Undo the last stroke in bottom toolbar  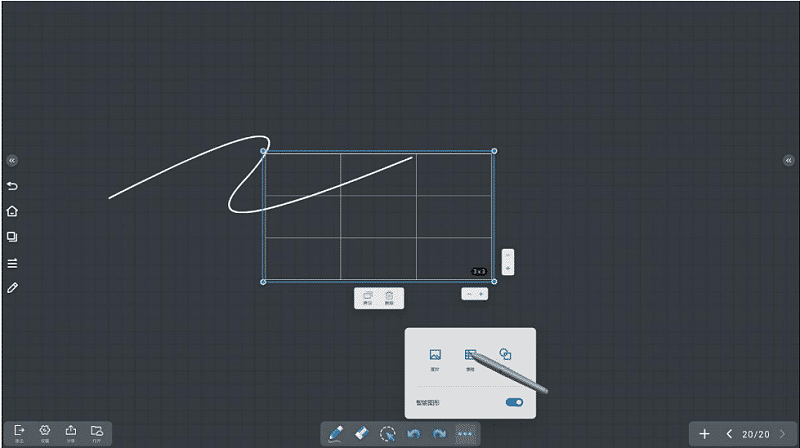(413, 434)
